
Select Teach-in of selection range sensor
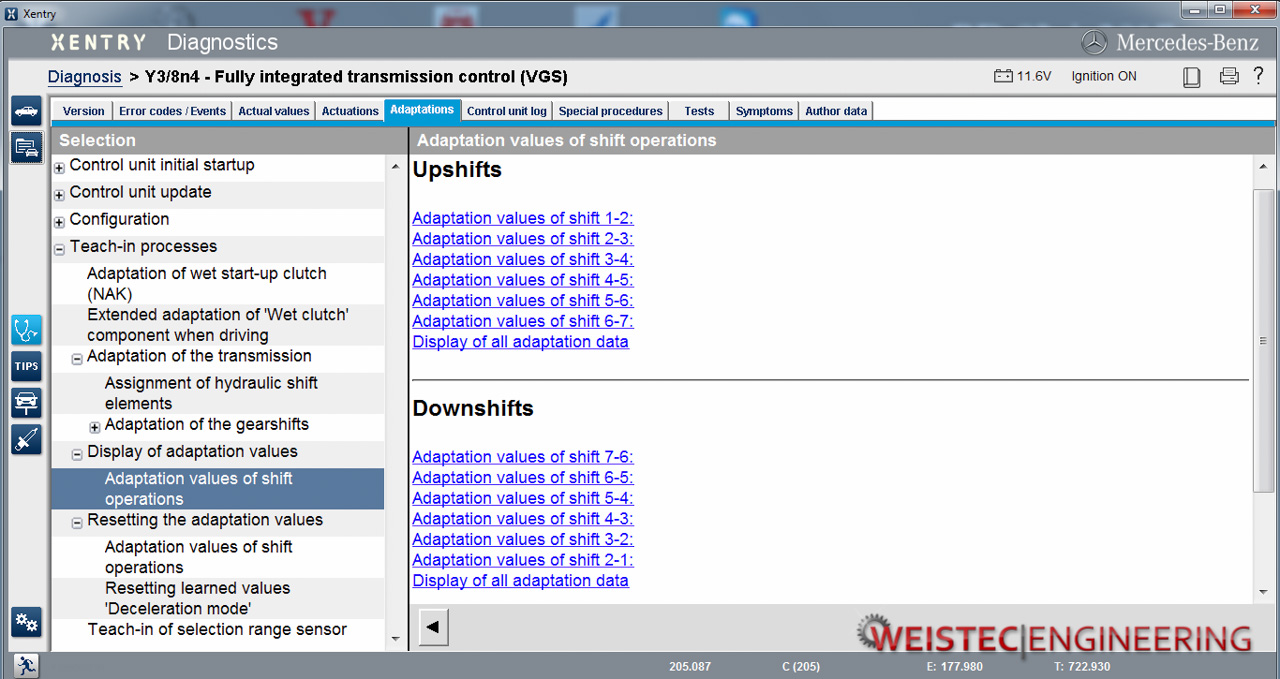pos(218,630)
